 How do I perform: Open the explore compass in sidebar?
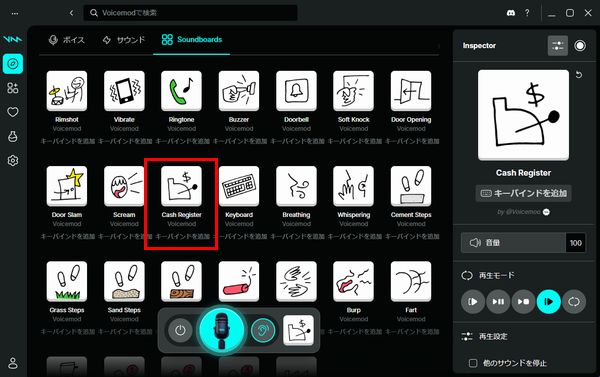tap(13, 64)
